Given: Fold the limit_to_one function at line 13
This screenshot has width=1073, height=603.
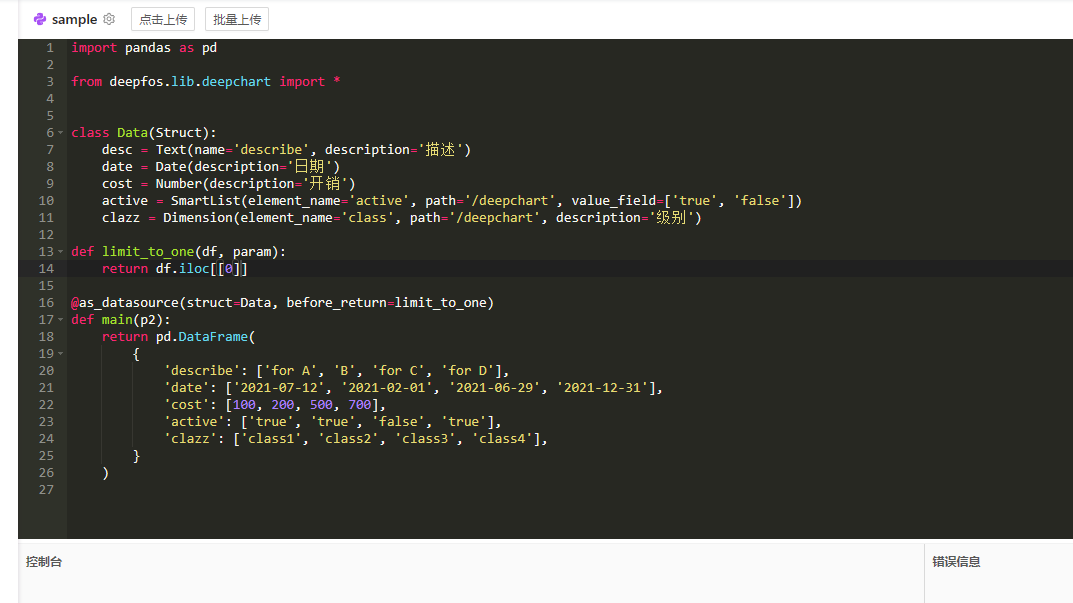Looking at the screenshot, I should click(62, 252).
